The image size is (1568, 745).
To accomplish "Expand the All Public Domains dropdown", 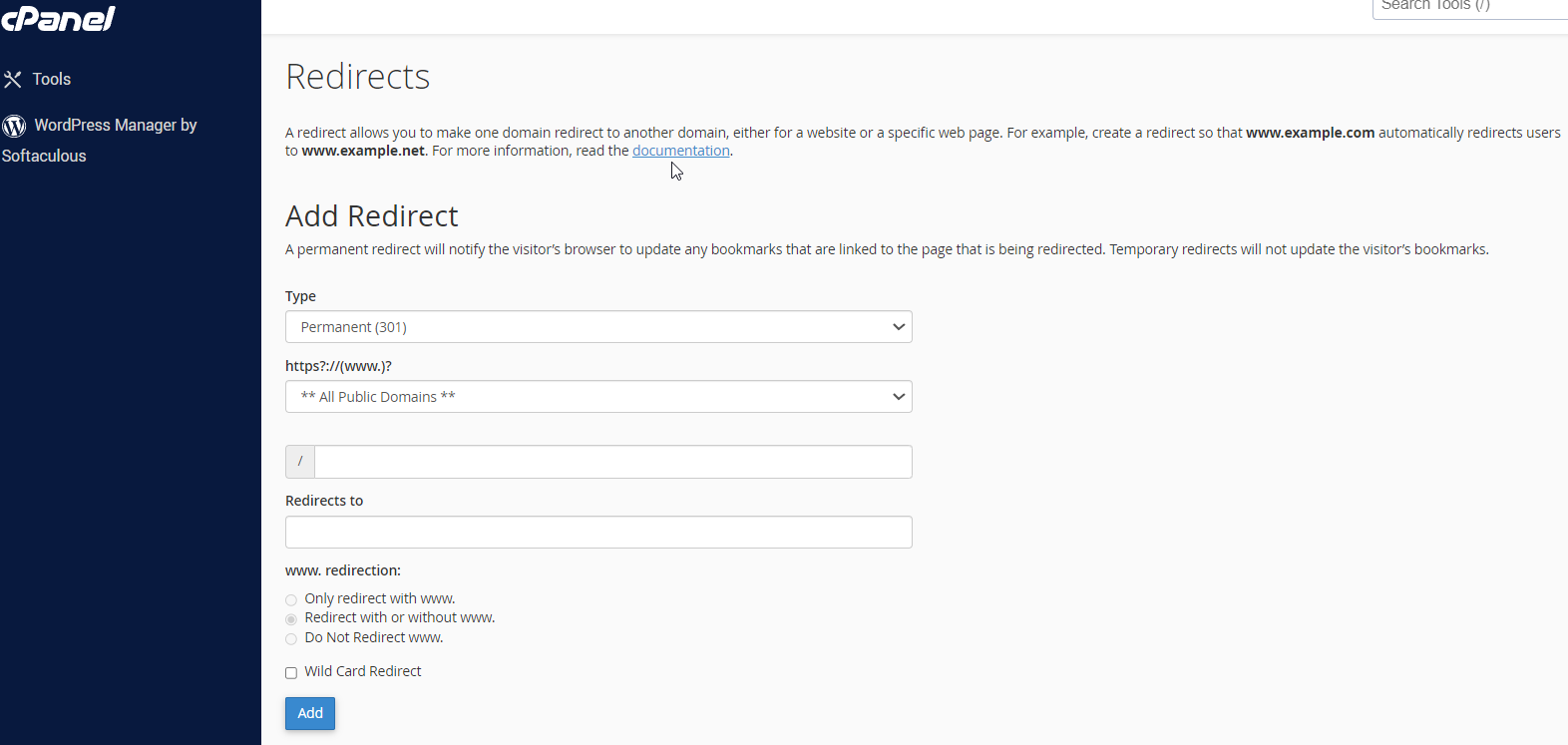I will (x=598, y=397).
